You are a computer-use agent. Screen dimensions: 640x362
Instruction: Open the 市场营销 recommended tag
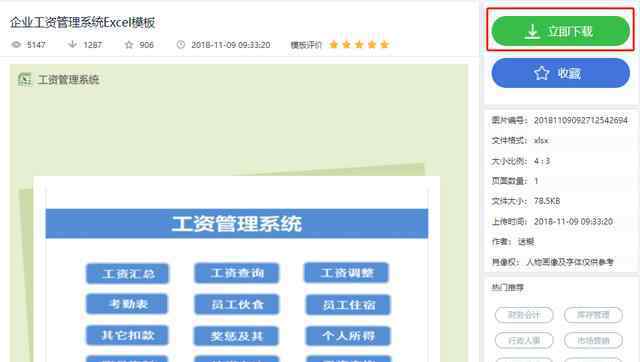pyautogui.click(x=593, y=340)
